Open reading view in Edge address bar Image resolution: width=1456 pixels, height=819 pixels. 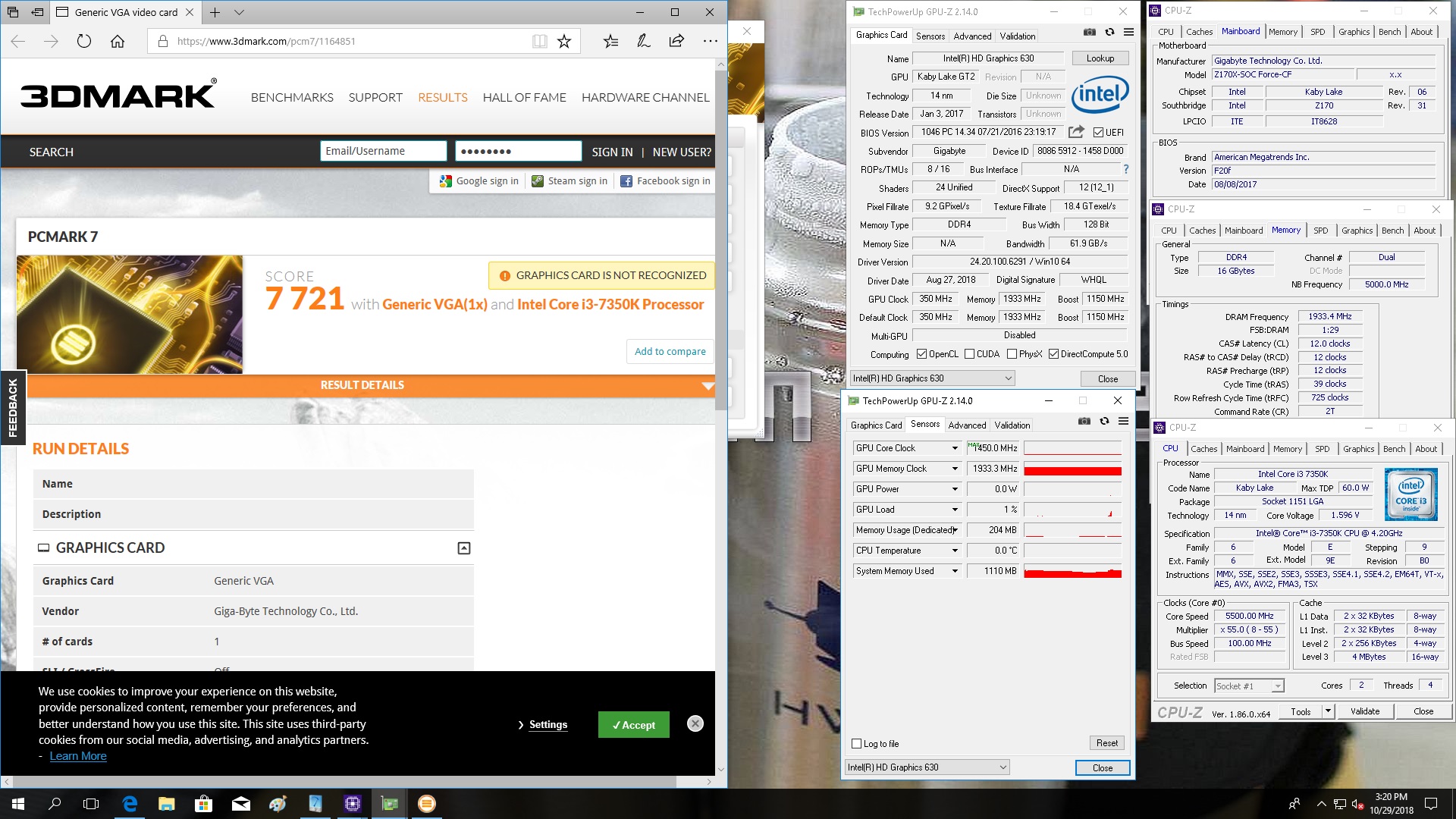click(x=539, y=42)
